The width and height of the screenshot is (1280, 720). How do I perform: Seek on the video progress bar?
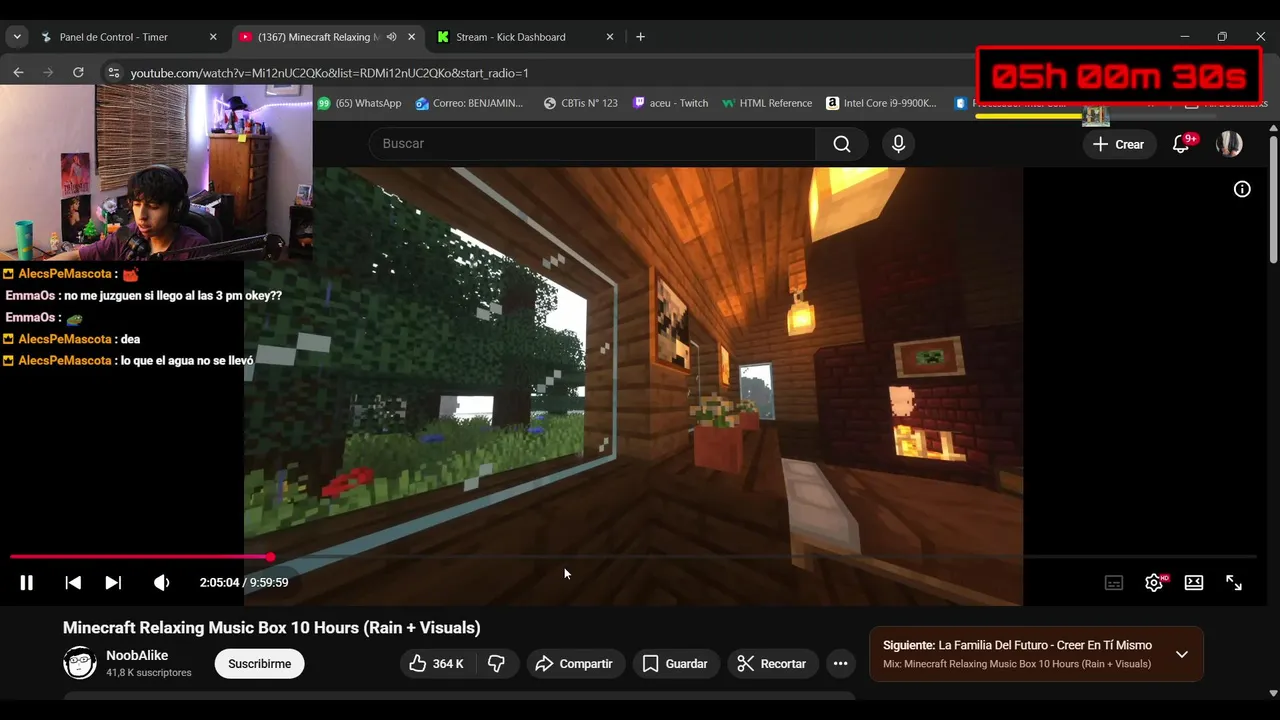pos(633,557)
